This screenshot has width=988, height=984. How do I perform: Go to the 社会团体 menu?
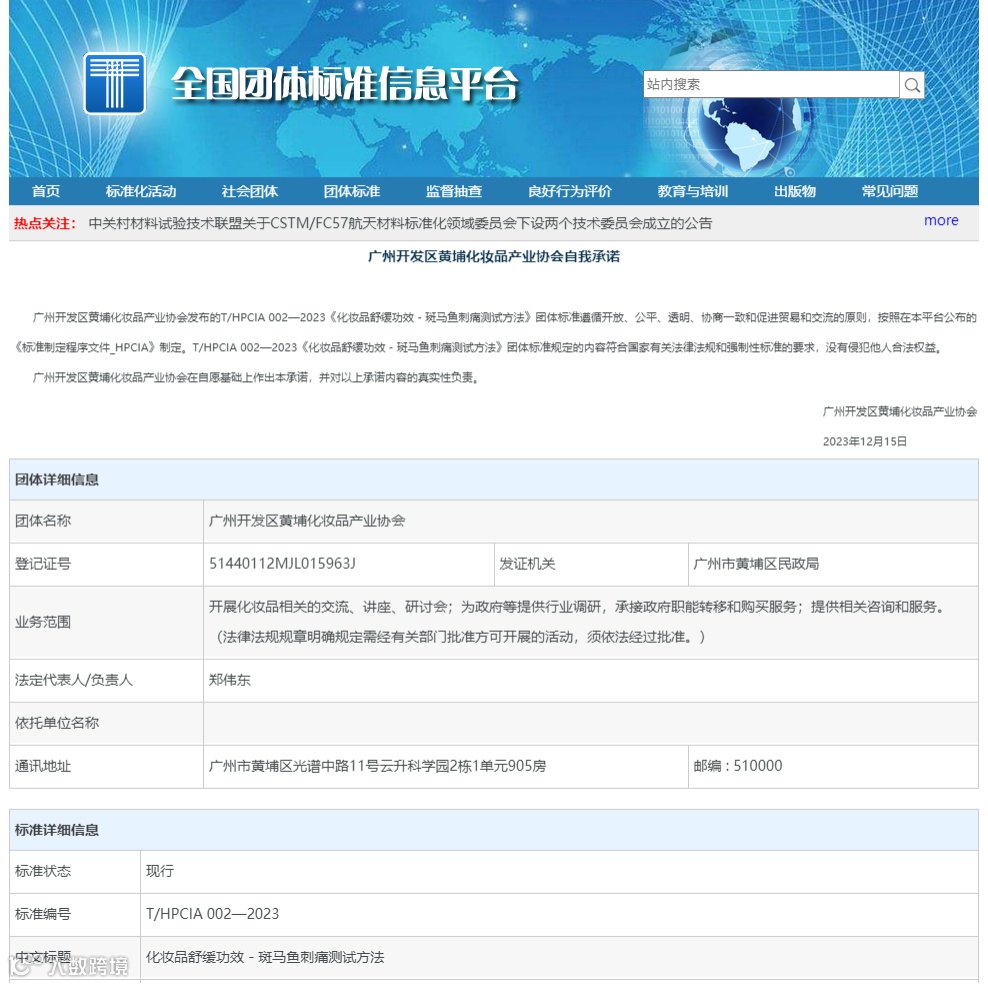(250, 192)
